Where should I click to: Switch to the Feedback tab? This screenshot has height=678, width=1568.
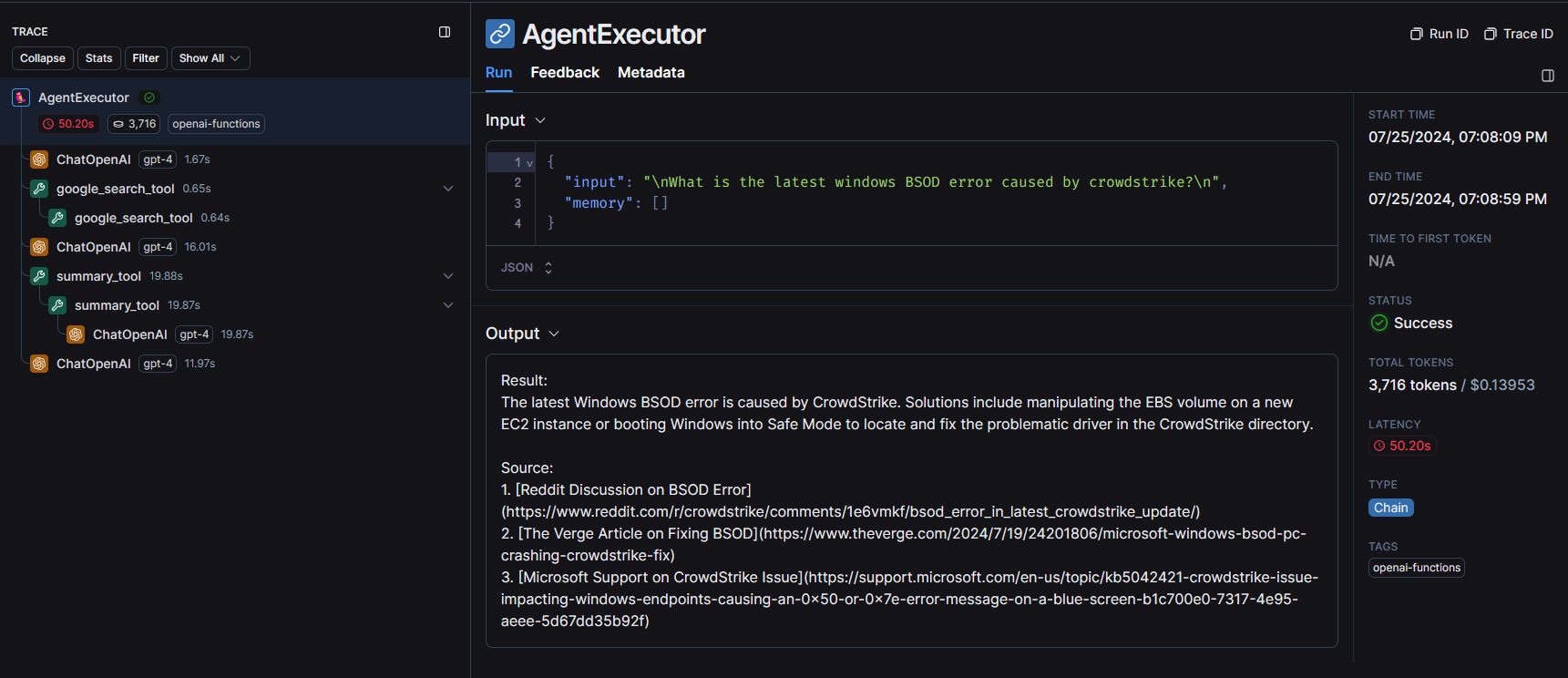565,73
